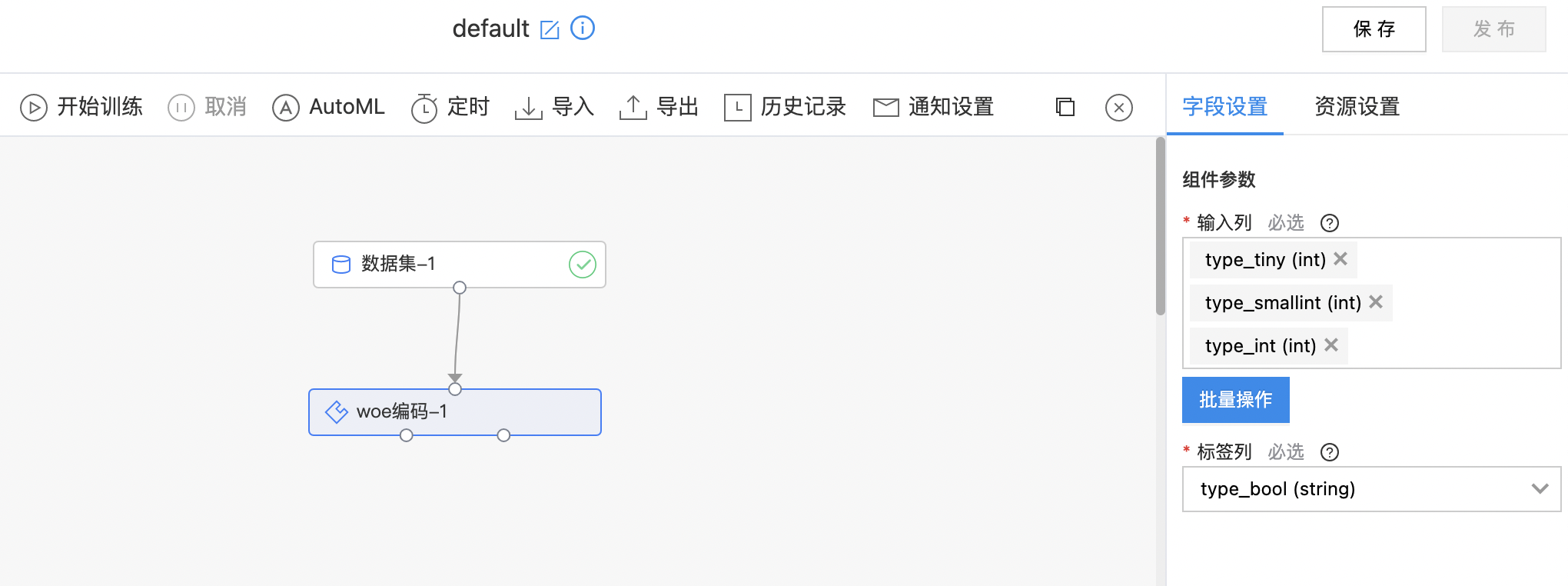Click the 批量操作 button

pos(1236,400)
